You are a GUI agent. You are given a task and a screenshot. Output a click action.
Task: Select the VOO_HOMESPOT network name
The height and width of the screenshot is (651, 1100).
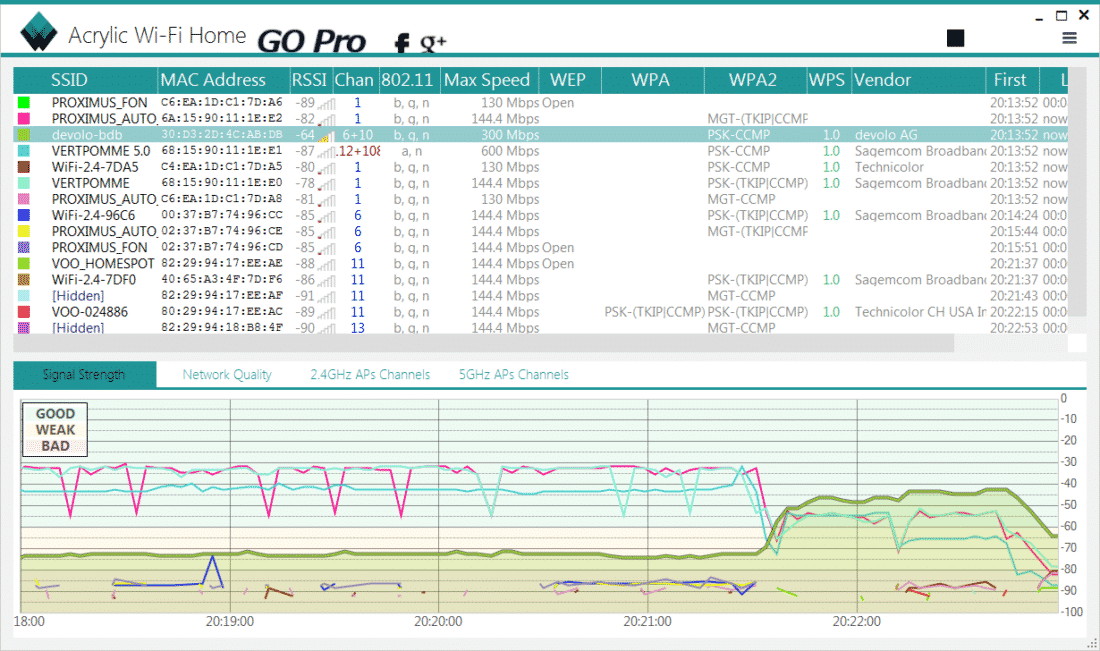103,264
